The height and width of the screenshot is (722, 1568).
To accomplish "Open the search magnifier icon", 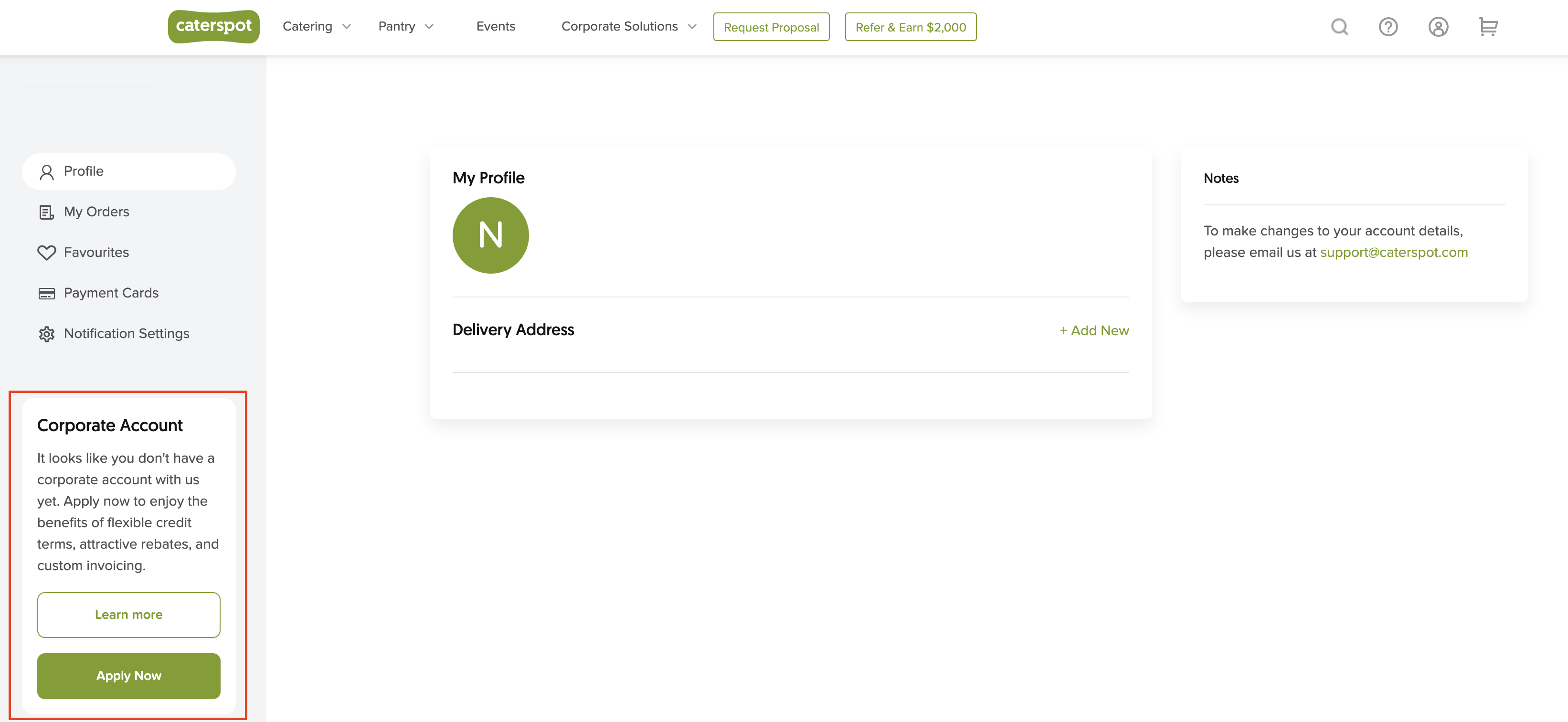I will [1339, 27].
